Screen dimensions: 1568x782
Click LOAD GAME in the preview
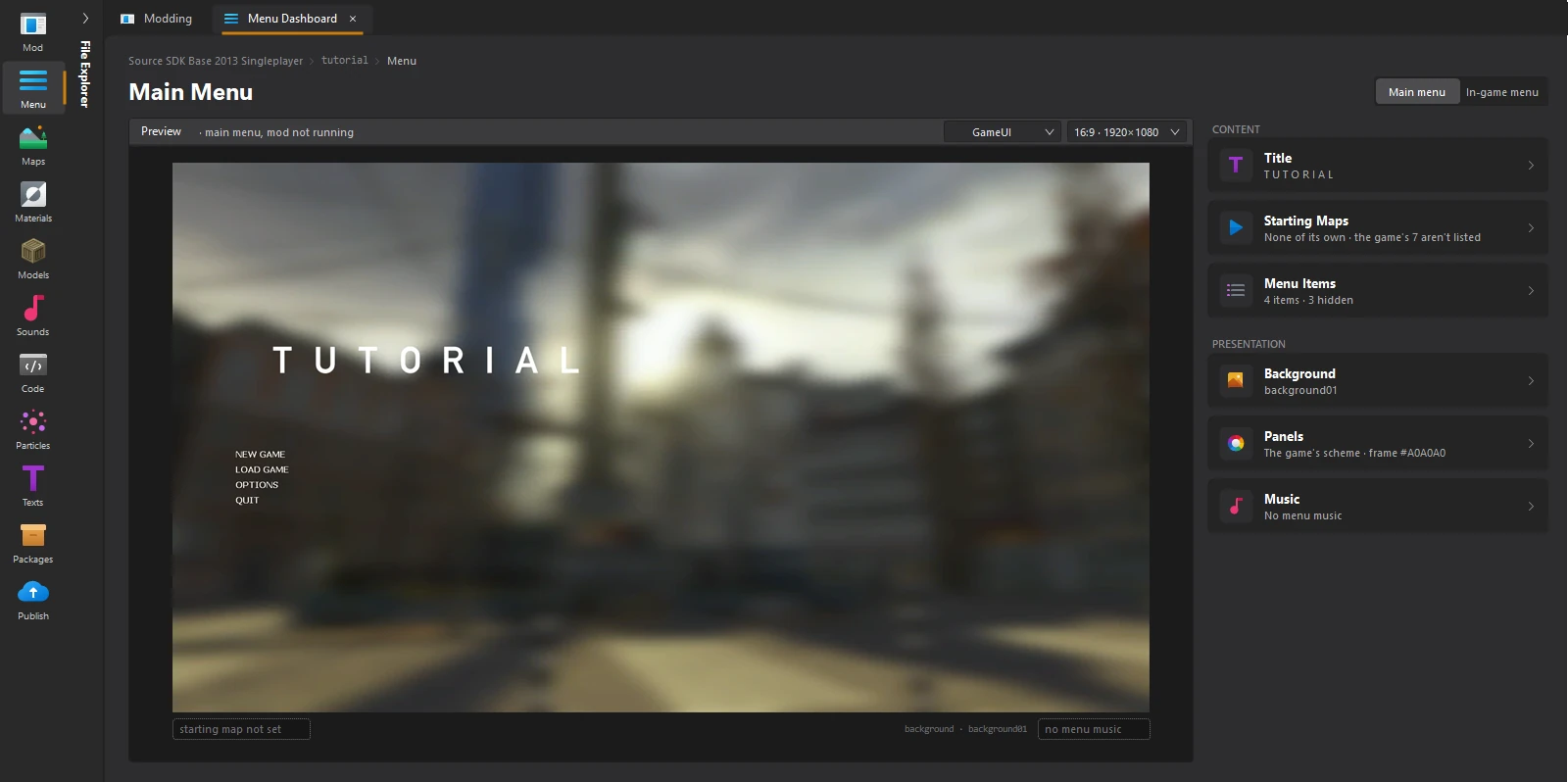[x=262, y=470]
